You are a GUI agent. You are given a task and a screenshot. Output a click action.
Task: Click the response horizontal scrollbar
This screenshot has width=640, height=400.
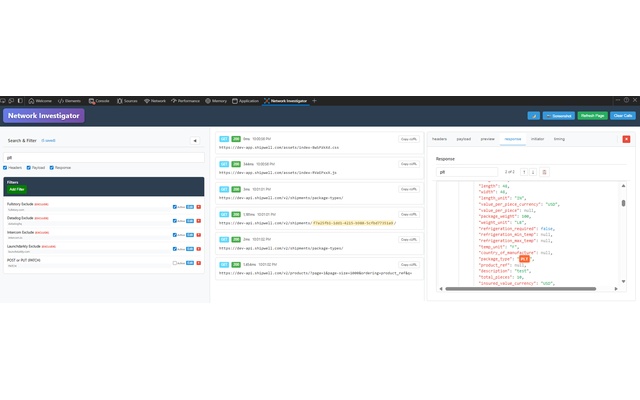(x=520, y=289)
